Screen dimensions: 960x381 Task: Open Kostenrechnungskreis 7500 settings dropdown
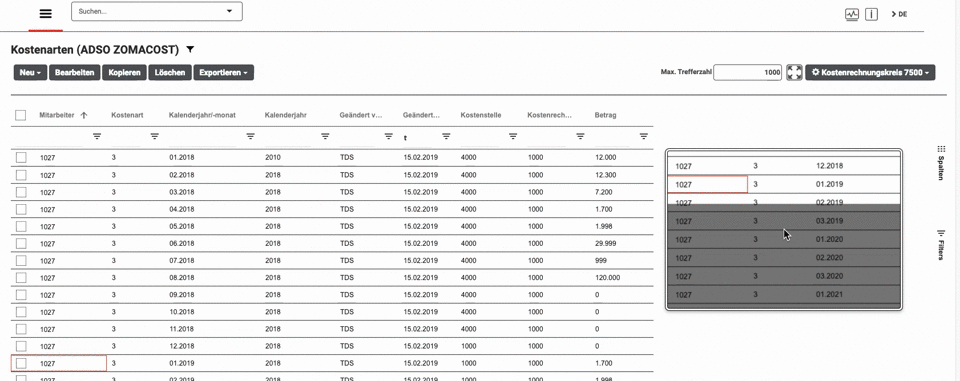[x=870, y=72]
